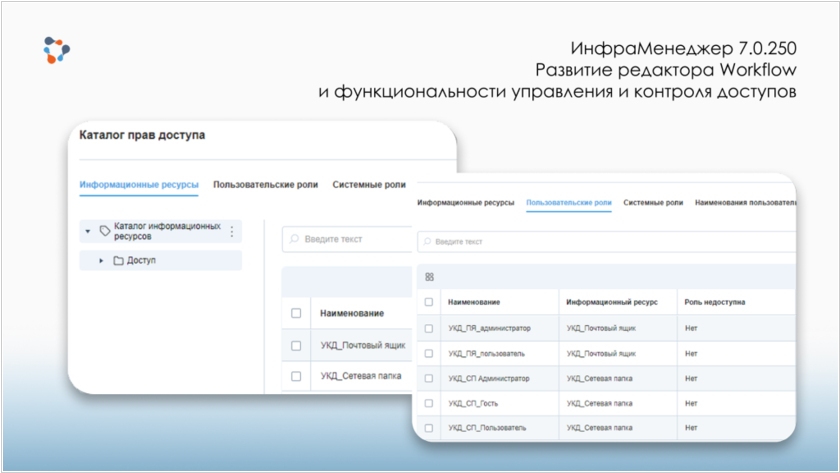Viewport: 840px width, 473px height.
Task: Check the УКД_СП_Гость row checkbox
Action: click(x=429, y=403)
